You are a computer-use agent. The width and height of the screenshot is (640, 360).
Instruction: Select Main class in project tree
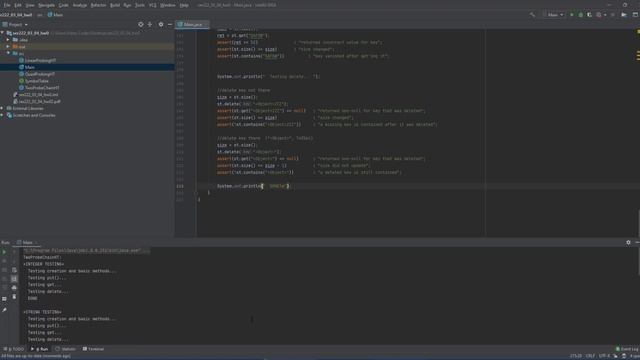coord(27,67)
